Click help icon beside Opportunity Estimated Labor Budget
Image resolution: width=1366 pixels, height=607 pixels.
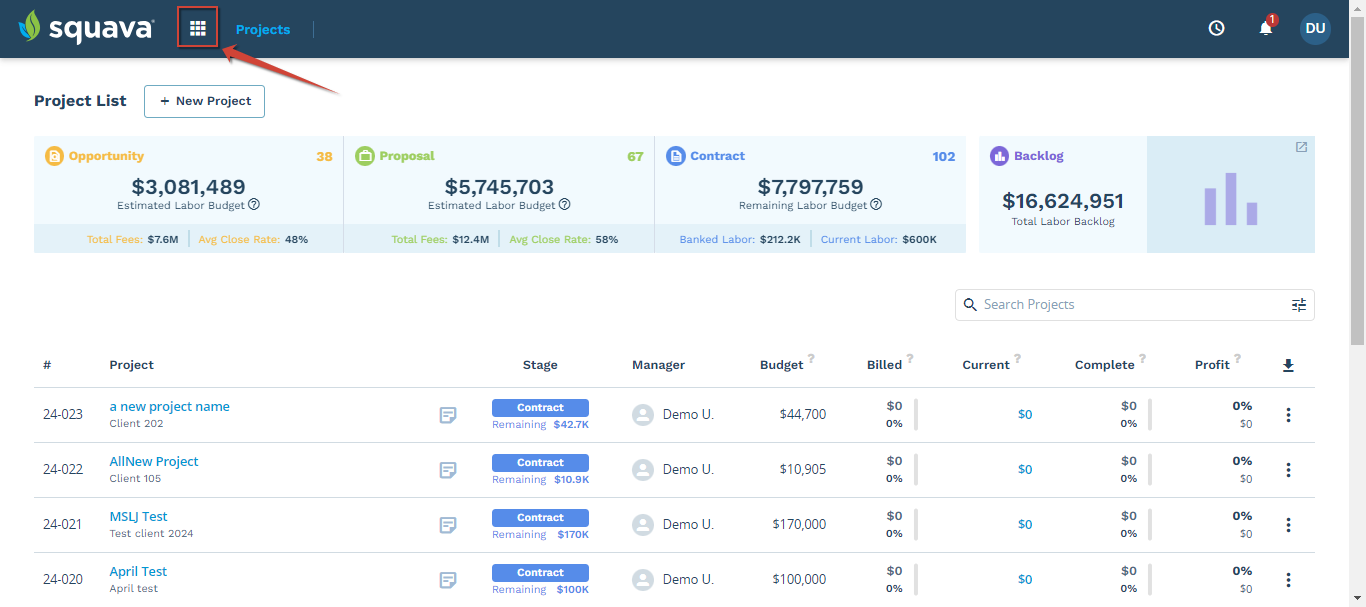click(254, 205)
